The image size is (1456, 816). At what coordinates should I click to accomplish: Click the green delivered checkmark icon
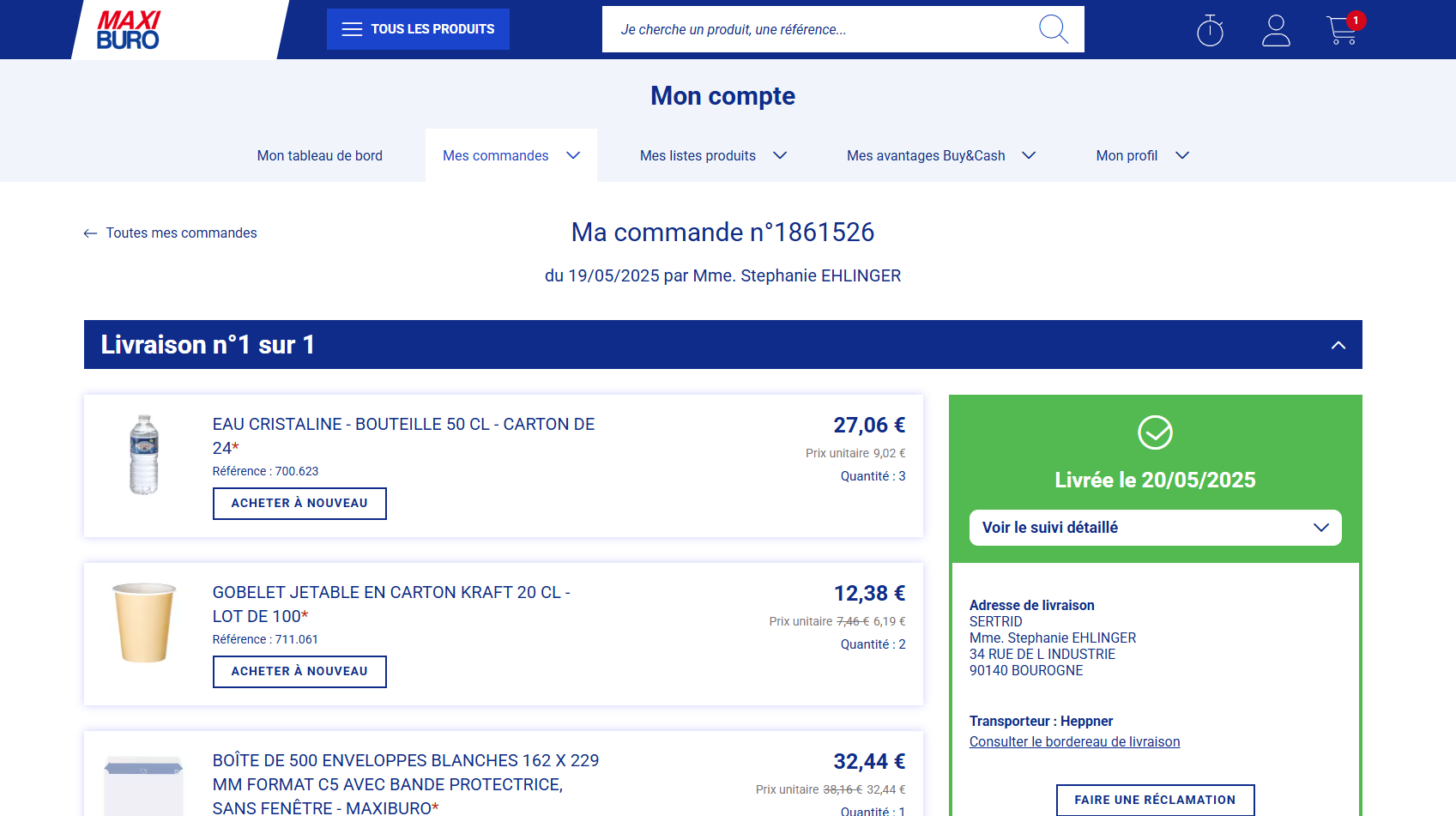point(1155,432)
